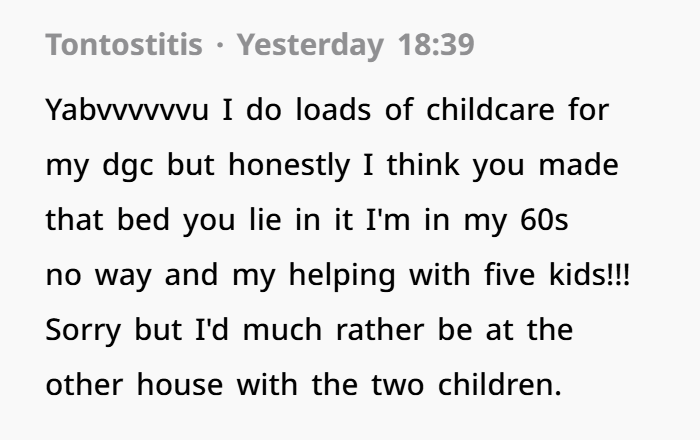Viewport: 700px width, 440px height.
Task: Click the text kids!!!
Action: tap(589, 274)
